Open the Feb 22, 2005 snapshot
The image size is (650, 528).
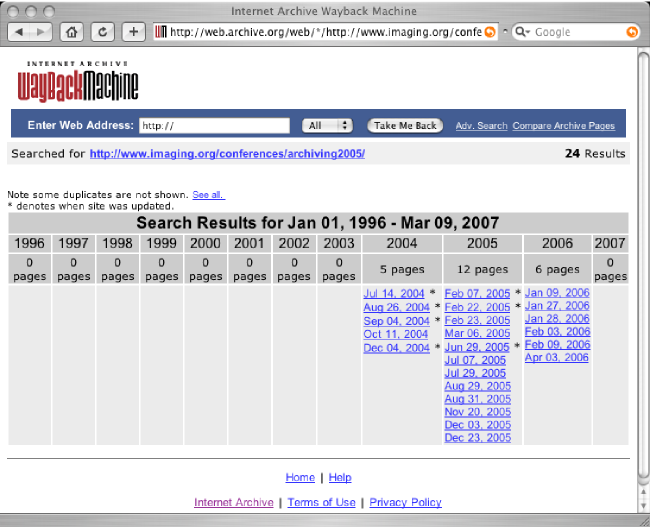(477, 308)
